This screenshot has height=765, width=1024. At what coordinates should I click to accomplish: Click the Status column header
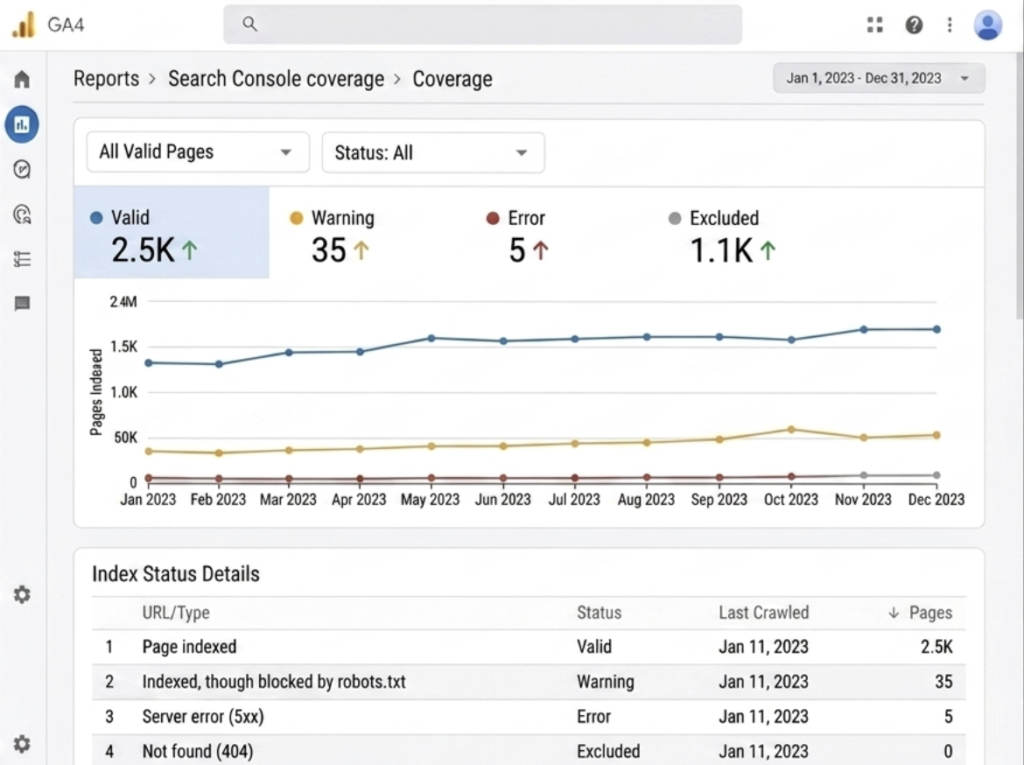[x=599, y=613]
